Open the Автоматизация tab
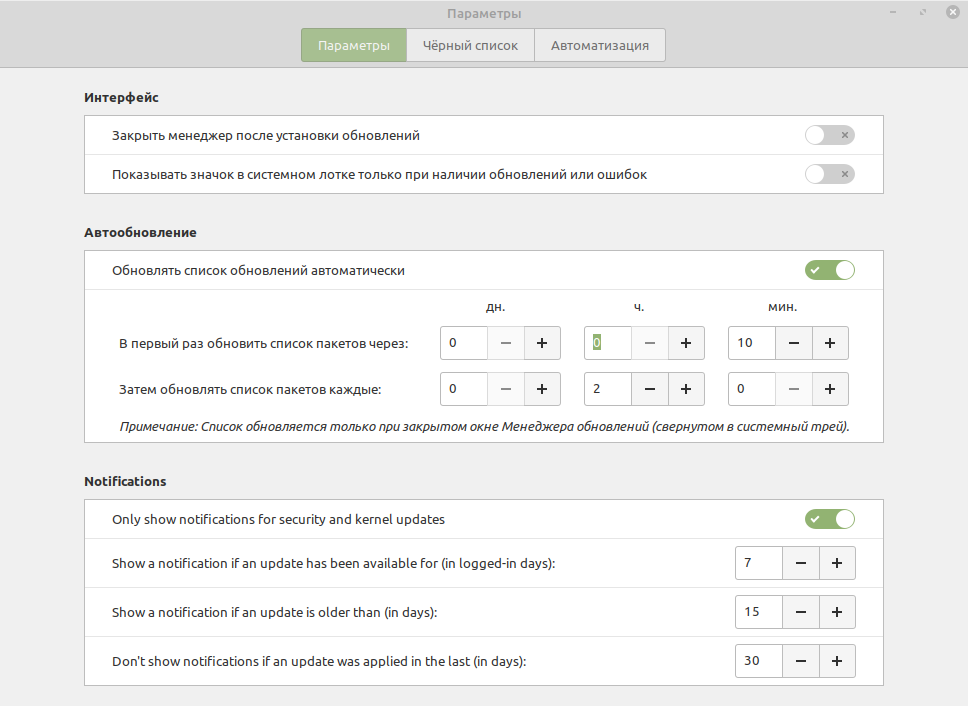 point(600,45)
